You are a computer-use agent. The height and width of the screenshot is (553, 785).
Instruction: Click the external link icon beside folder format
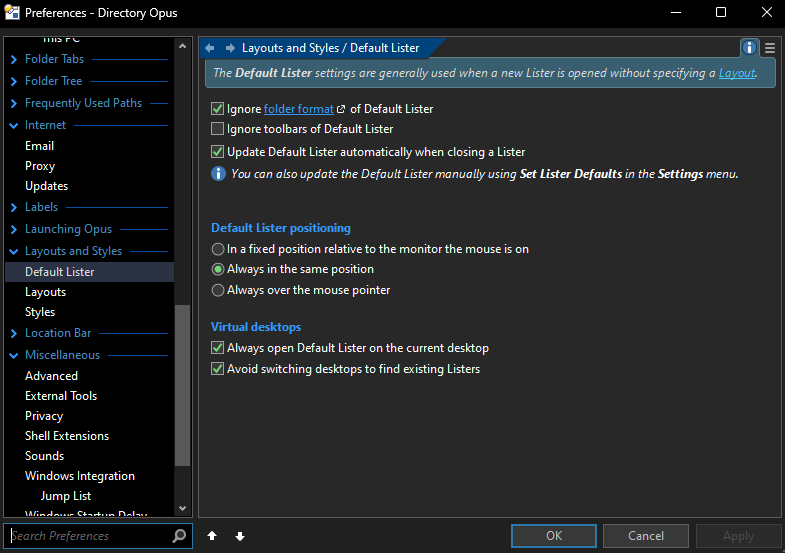(x=341, y=109)
